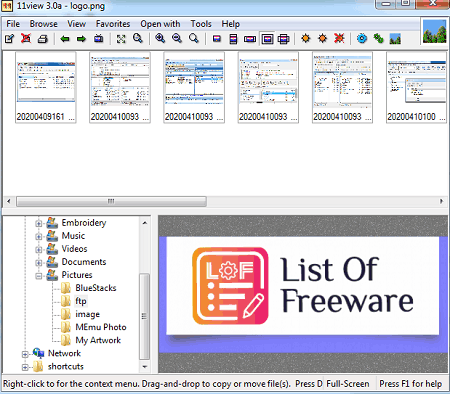Open the Tools menu
This screenshot has height=394, width=450.
coord(201,24)
